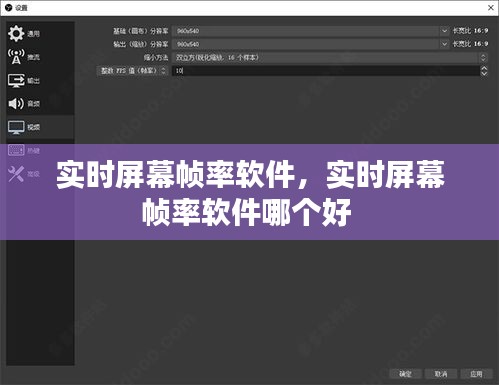
Task: Open the downscale filter combo box
Action: 329,57
